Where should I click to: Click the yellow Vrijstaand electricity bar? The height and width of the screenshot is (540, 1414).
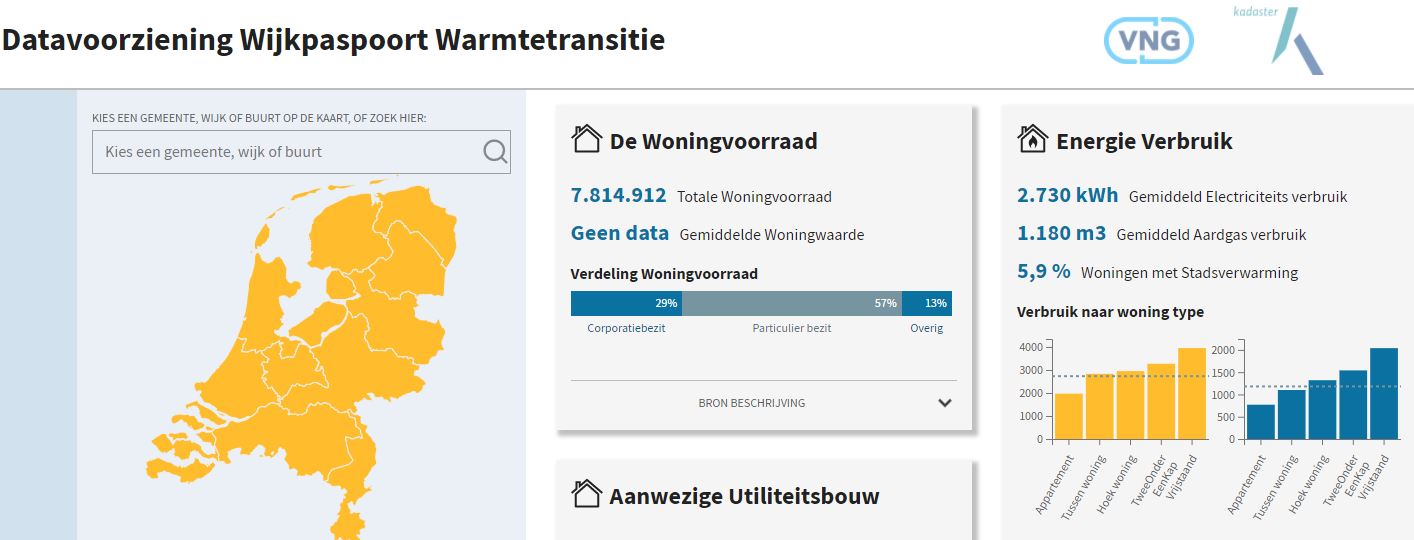(x=1192, y=393)
